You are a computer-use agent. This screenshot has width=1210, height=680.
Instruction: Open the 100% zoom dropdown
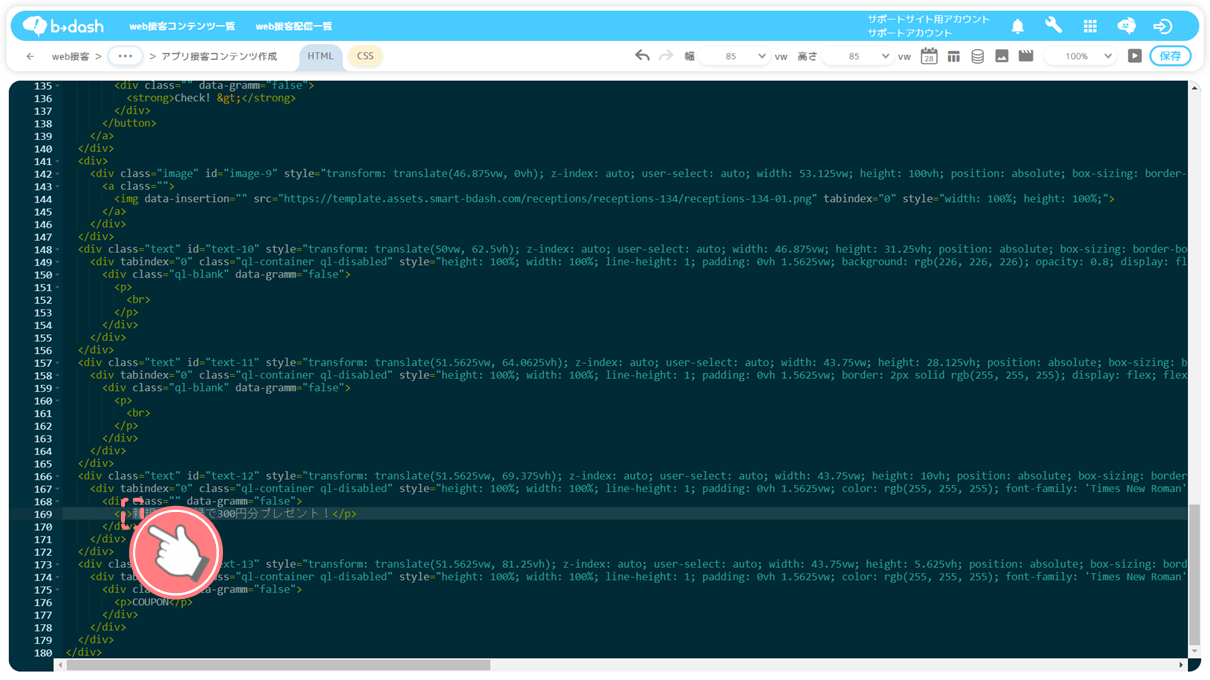1080,56
